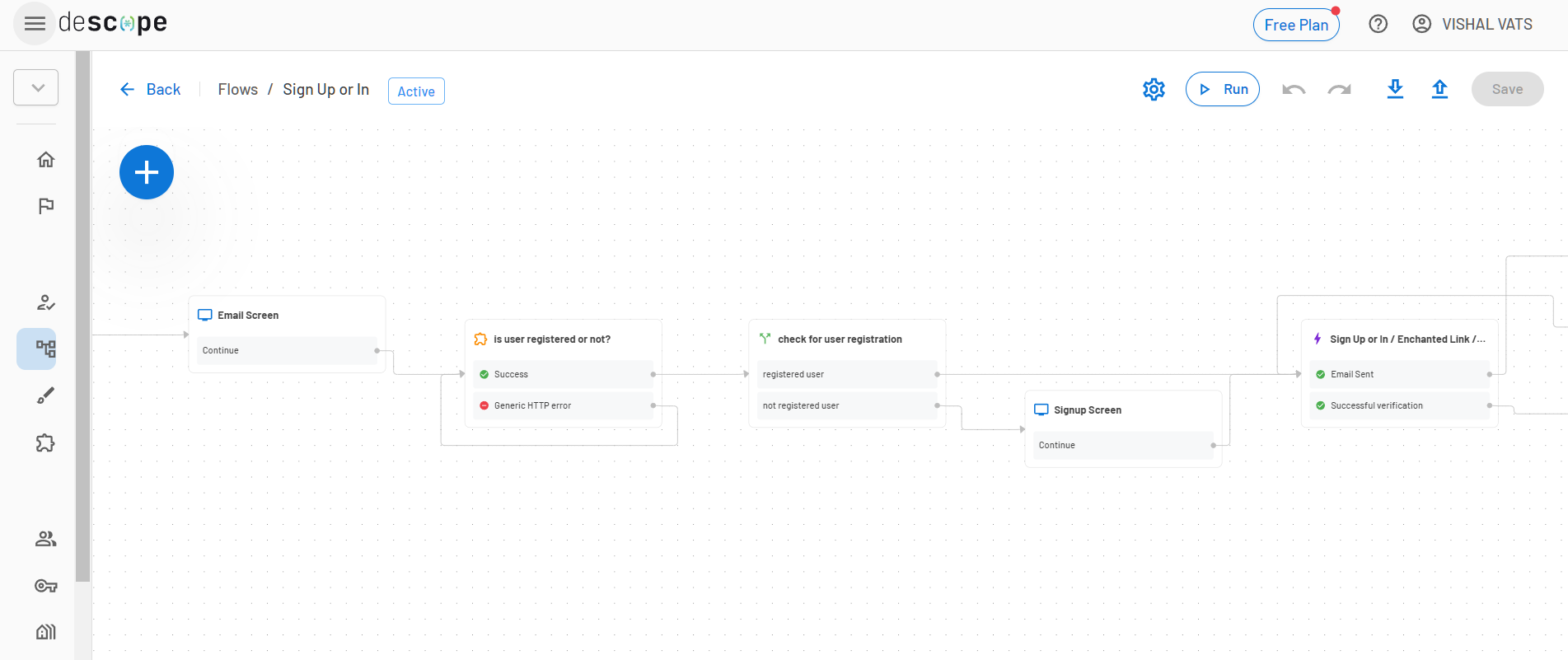Expand the project dropdown chevron
Viewport: 1568px width, 660px height.
36,87
